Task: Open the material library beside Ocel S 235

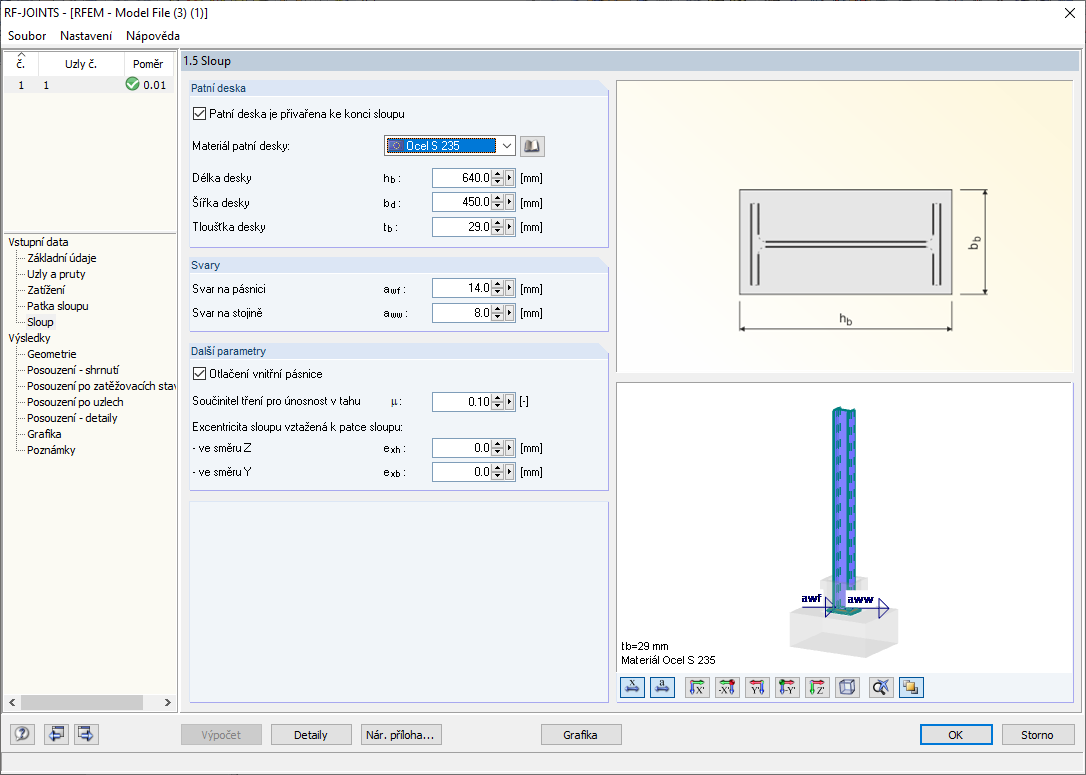Action: click(531, 146)
